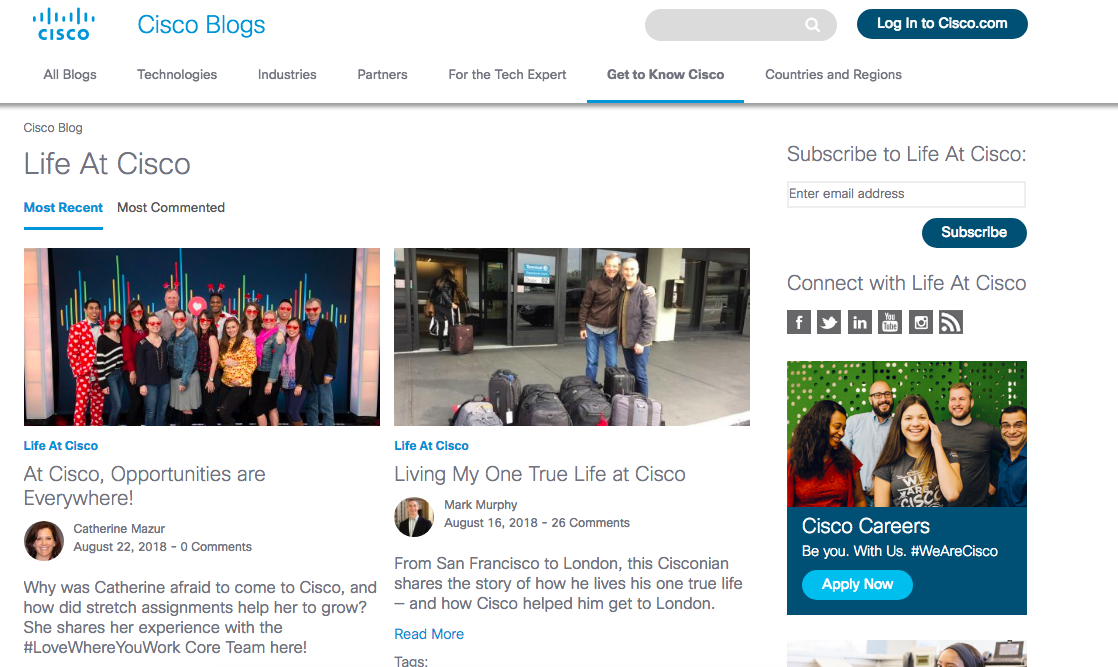Switch to the Most Recent tab
This screenshot has width=1118, height=667.
click(x=63, y=208)
